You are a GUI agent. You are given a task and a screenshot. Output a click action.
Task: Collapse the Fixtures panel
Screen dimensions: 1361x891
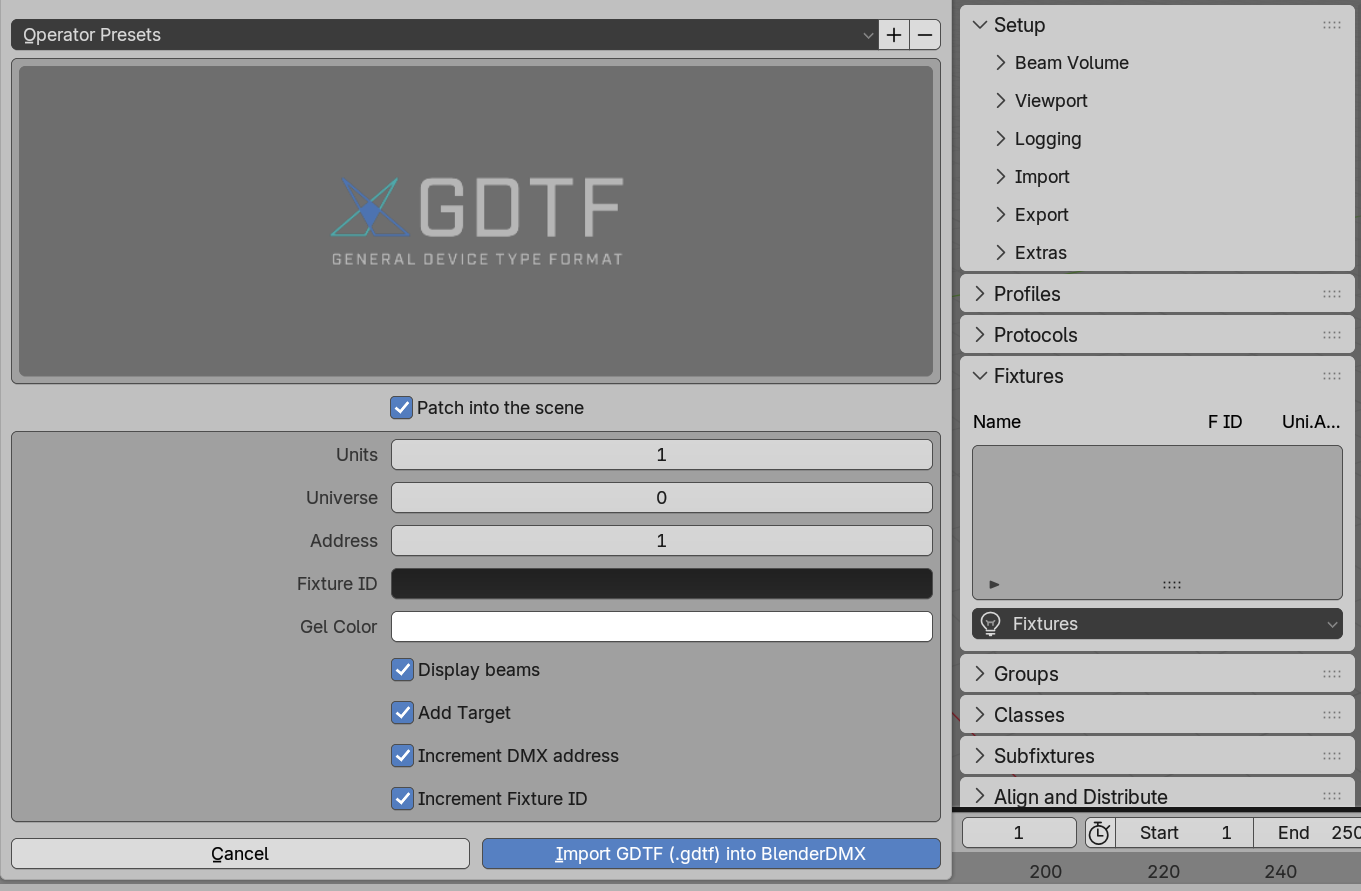(x=979, y=376)
